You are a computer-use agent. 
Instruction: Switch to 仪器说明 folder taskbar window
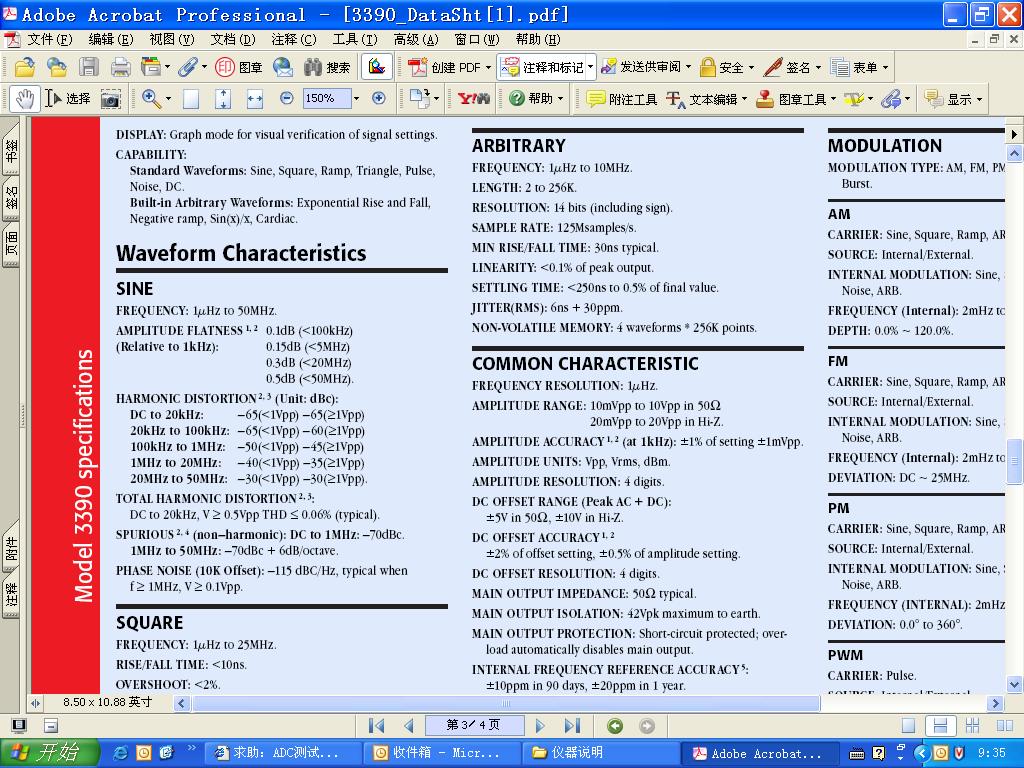(601, 753)
